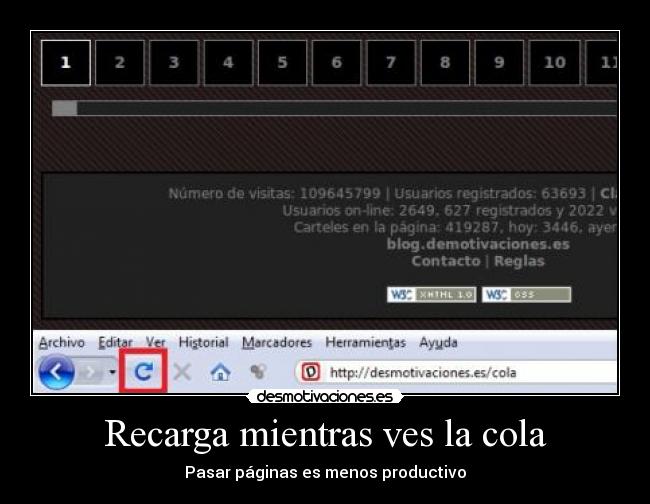Go to page 8 in pagination
This screenshot has width=650, height=504.
click(x=445, y=63)
